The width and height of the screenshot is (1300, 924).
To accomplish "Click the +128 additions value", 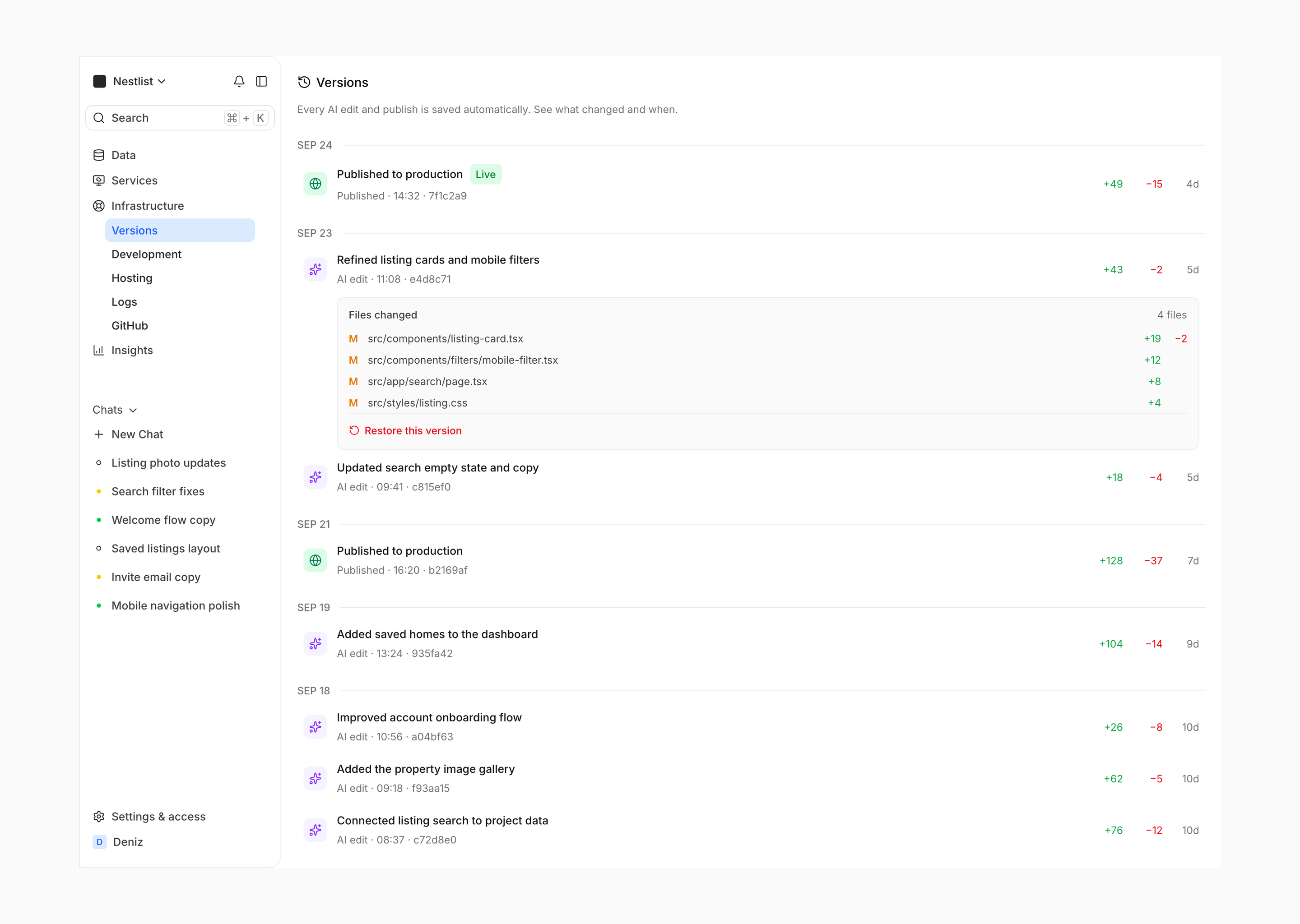I will coord(1111,560).
